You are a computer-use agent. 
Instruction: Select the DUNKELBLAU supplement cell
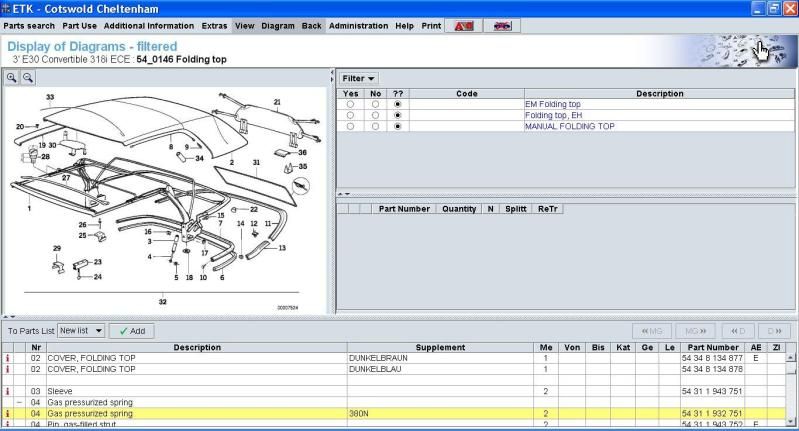tap(440, 369)
